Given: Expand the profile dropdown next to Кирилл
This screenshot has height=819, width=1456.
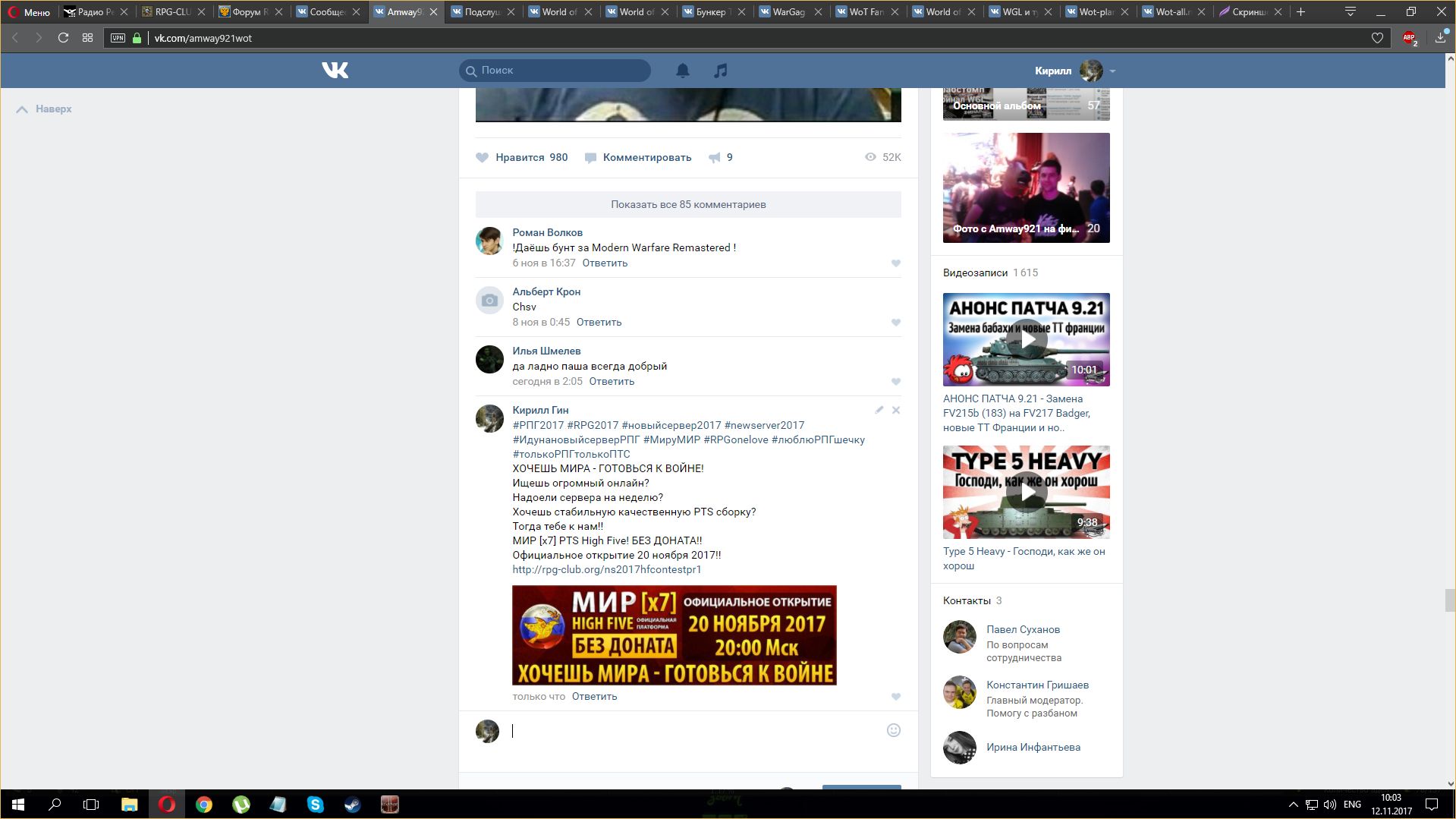Looking at the screenshot, I should point(1112,71).
